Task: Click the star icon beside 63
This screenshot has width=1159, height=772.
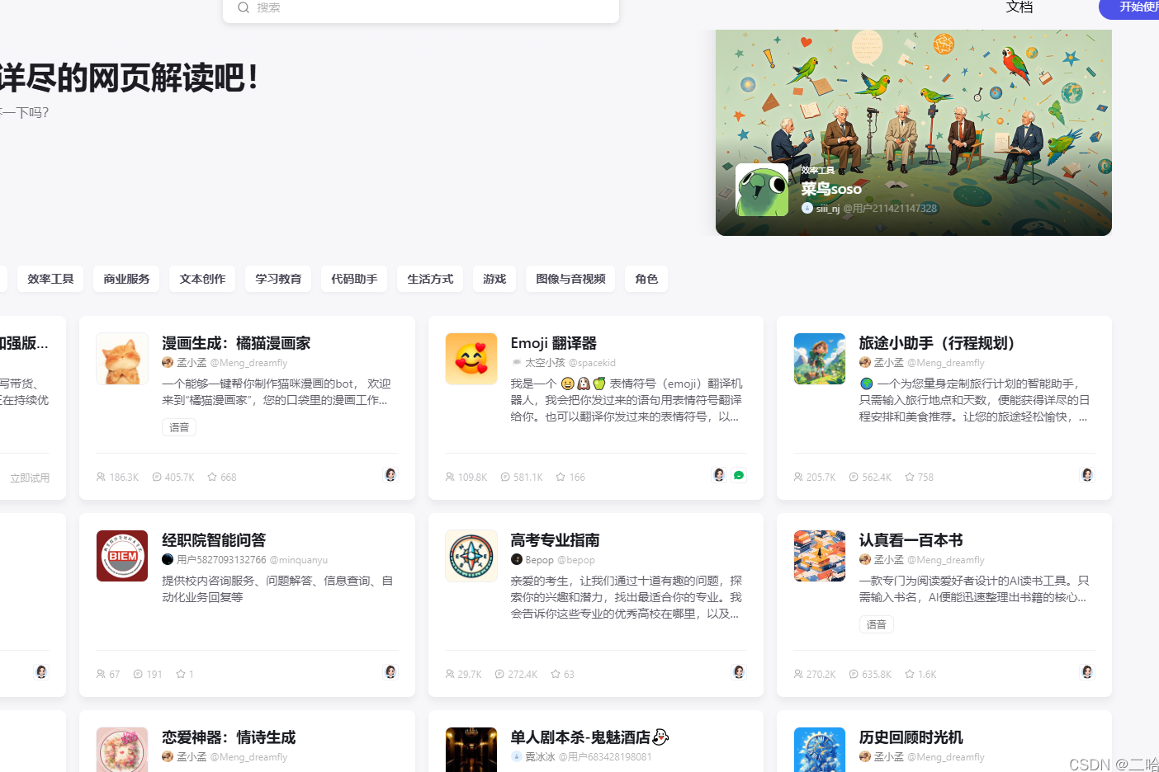Action: [x=556, y=674]
